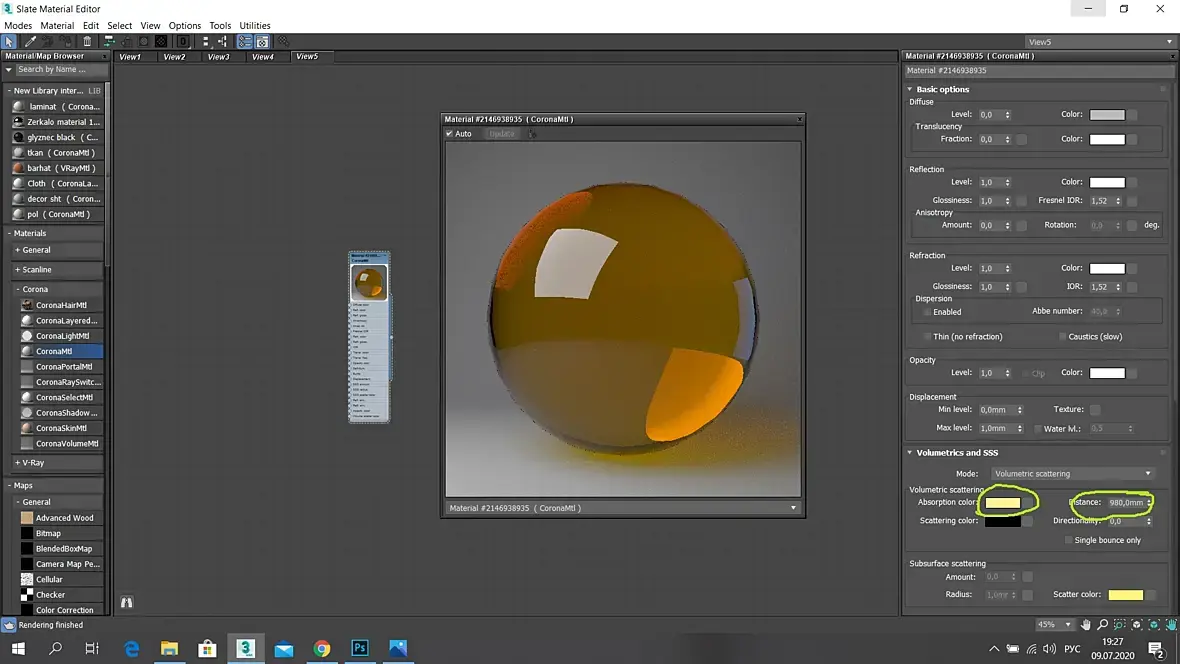Collapse Basic options rollout
Screen dimensions: 1180x664
pyautogui.click(x=910, y=90)
